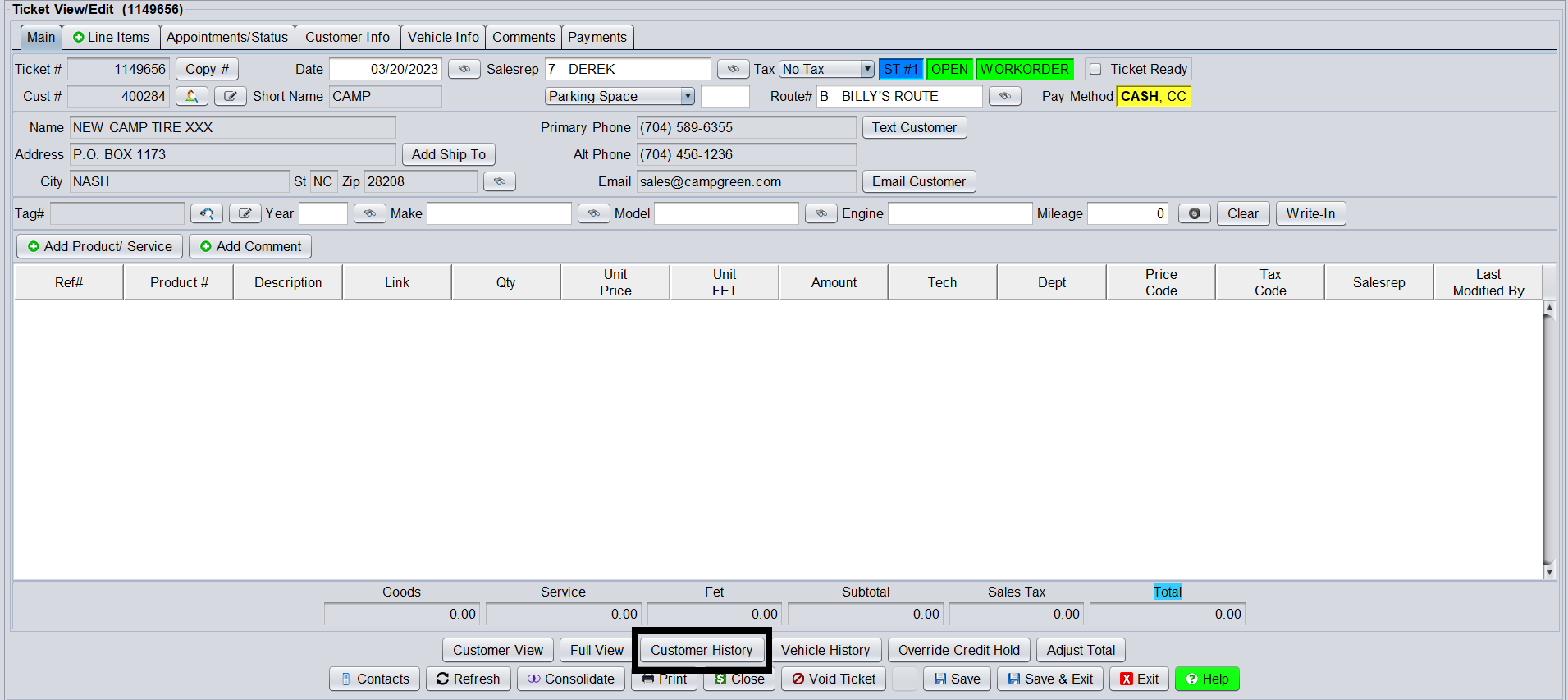This screenshot has height=700, width=1568.
Task: Click into the Mileage input field
Action: (x=1127, y=214)
